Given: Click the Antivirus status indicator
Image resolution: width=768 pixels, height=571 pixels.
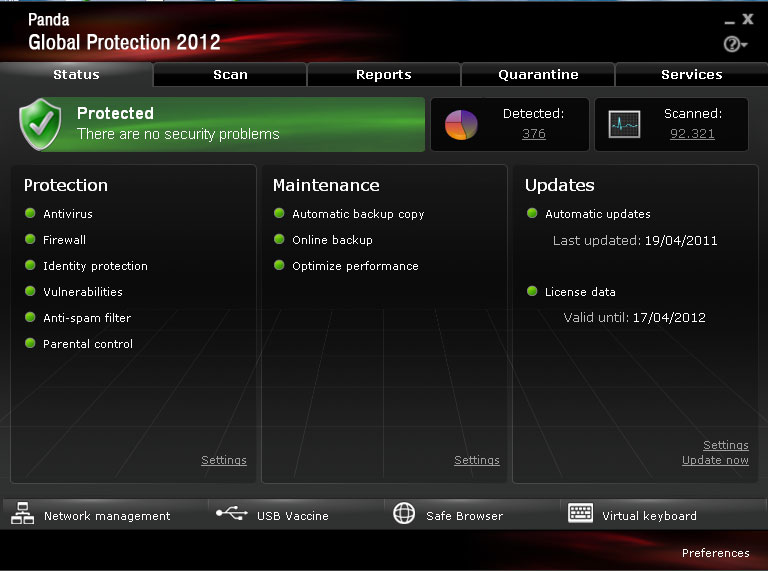Looking at the screenshot, I should [30, 213].
